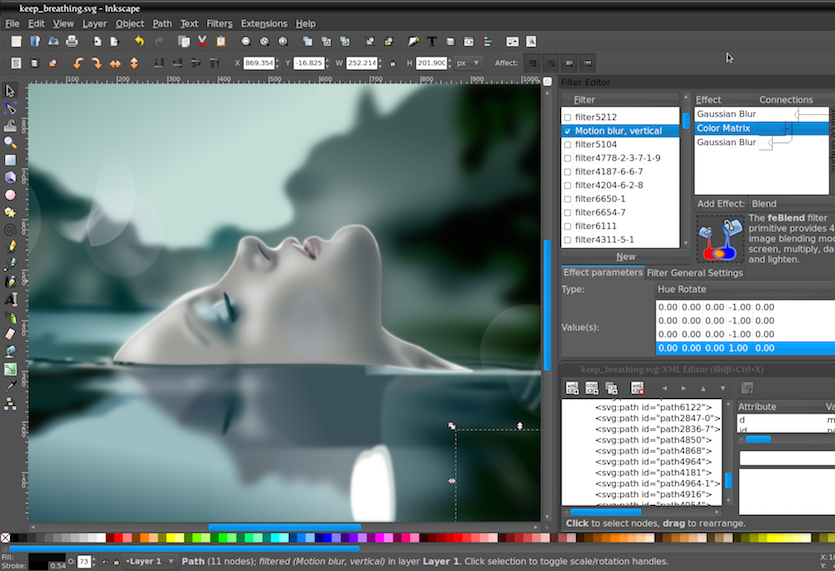Screen dimensions: 835x571
Task: Increase the W width stepper
Action: (x=380, y=60)
